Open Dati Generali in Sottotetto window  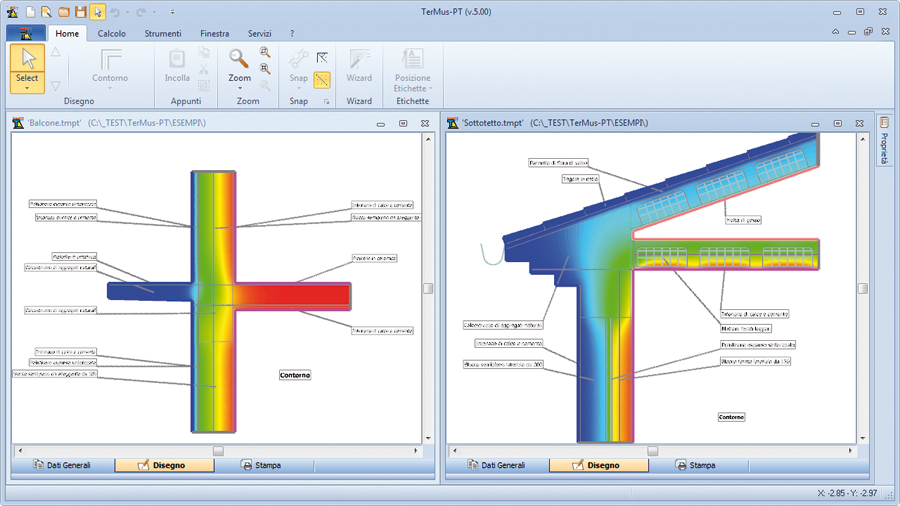494,465
